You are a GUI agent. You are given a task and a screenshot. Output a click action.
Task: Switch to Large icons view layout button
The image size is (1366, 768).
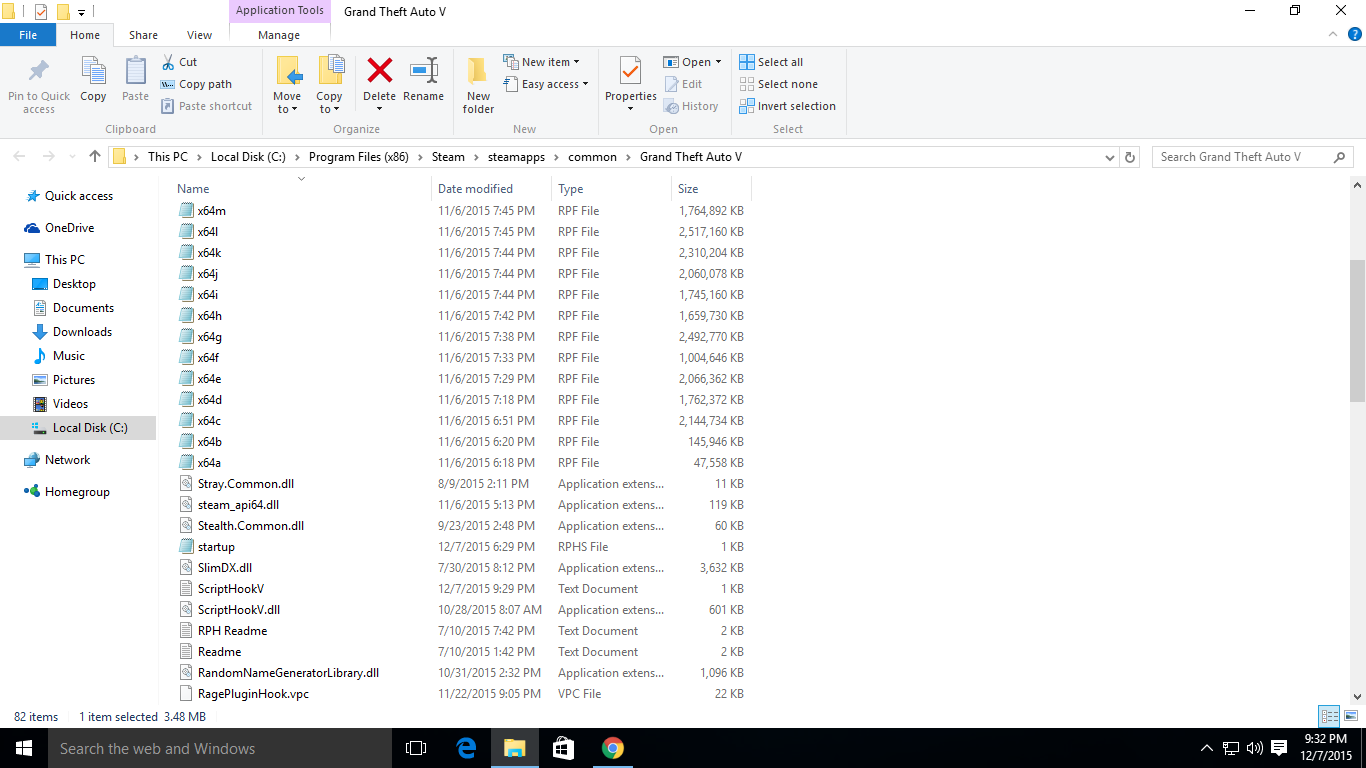[1350, 716]
